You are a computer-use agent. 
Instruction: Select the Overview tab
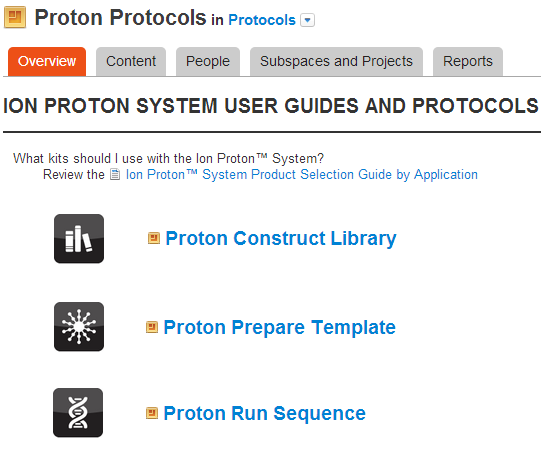[x=47, y=61]
